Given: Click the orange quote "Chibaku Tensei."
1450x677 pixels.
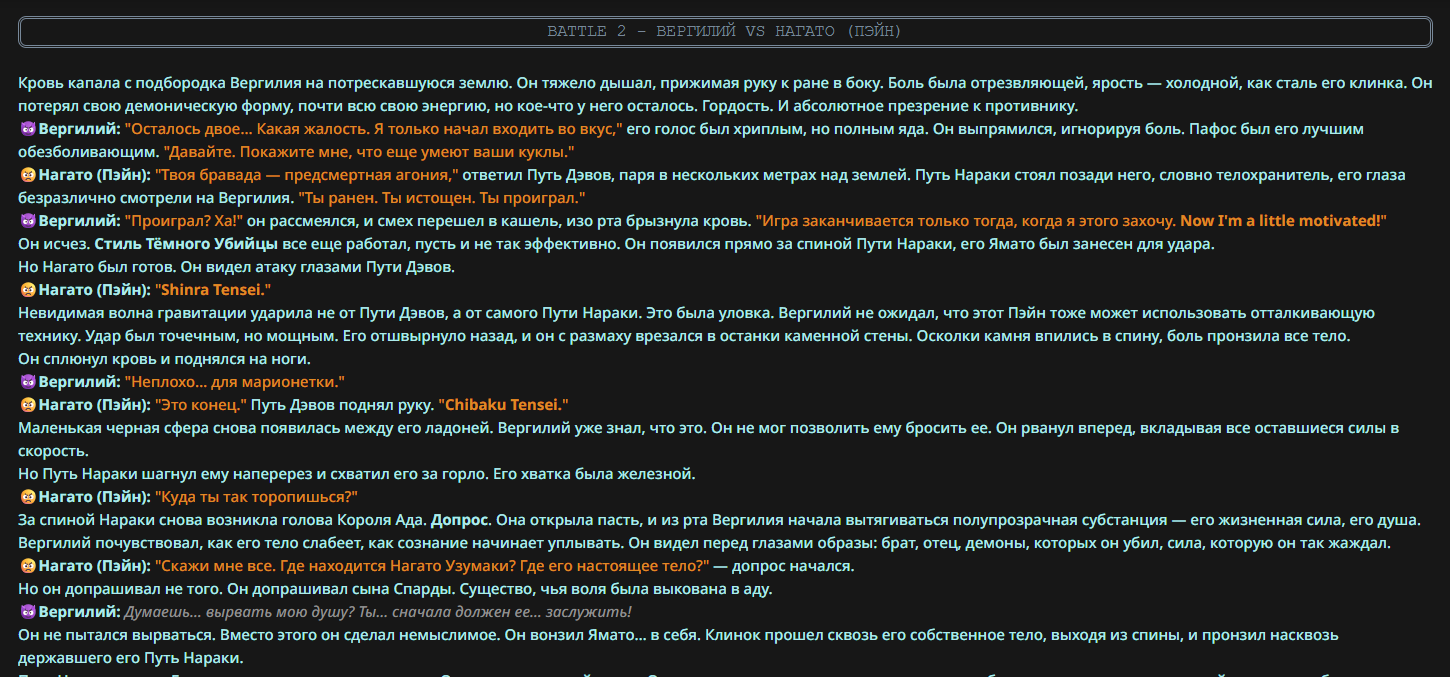Looking at the screenshot, I should [x=503, y=405].
